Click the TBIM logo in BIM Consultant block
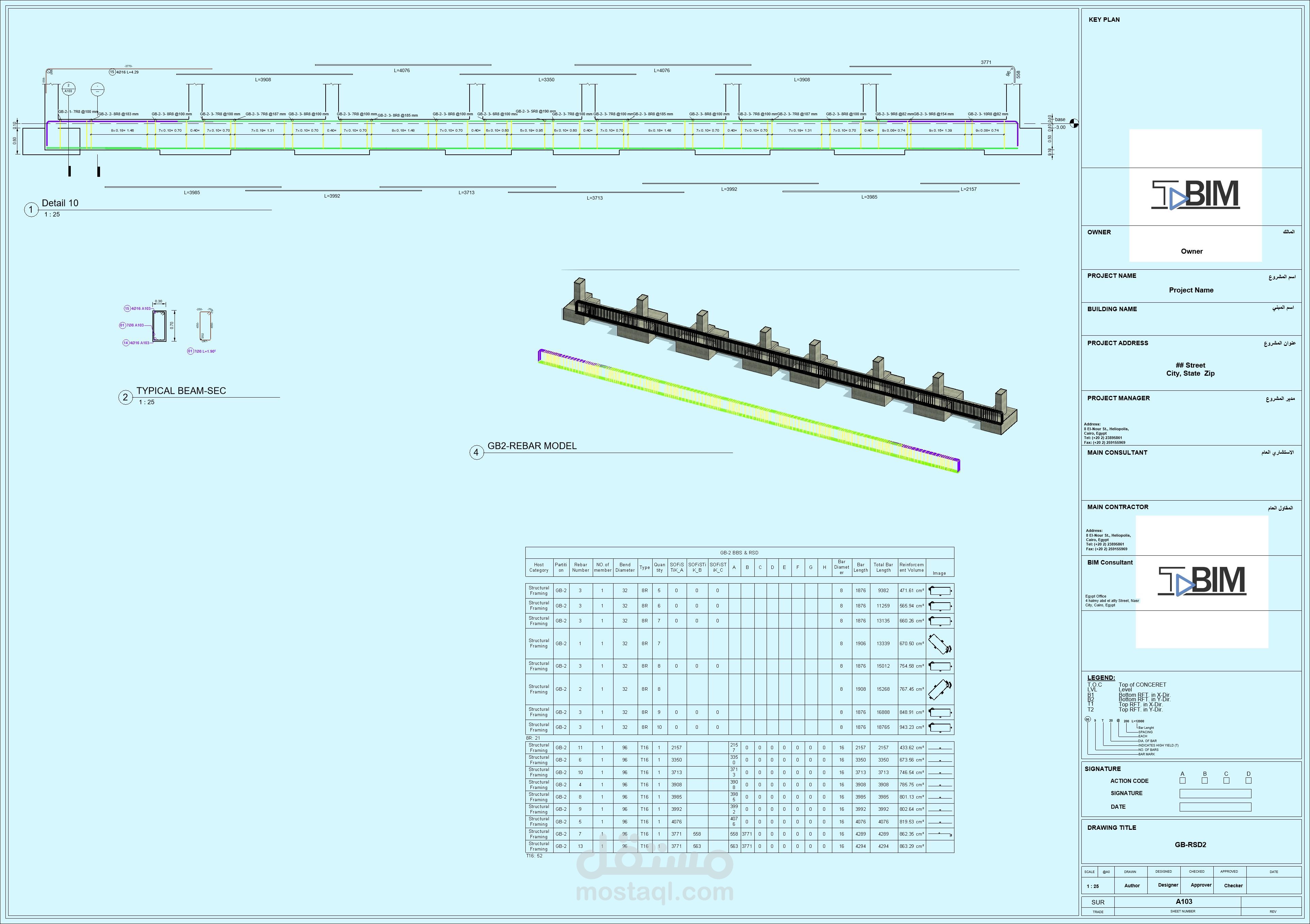The image size is (1310, 924). click(1201, 581)
